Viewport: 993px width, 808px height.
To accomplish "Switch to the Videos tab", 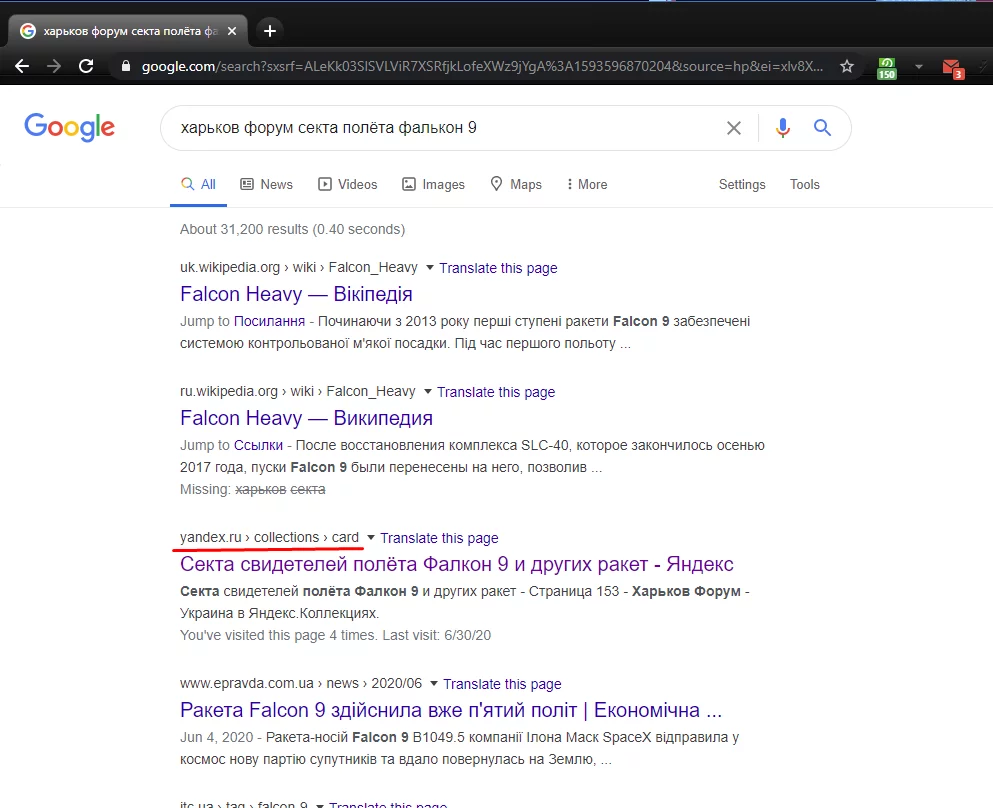I will click(348, 184).
